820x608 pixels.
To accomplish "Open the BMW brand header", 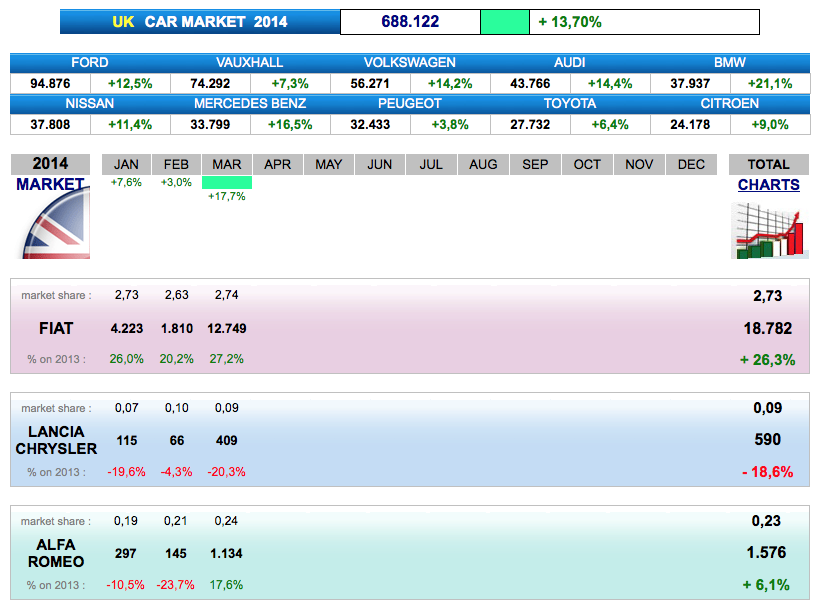I will coord(730,63).
